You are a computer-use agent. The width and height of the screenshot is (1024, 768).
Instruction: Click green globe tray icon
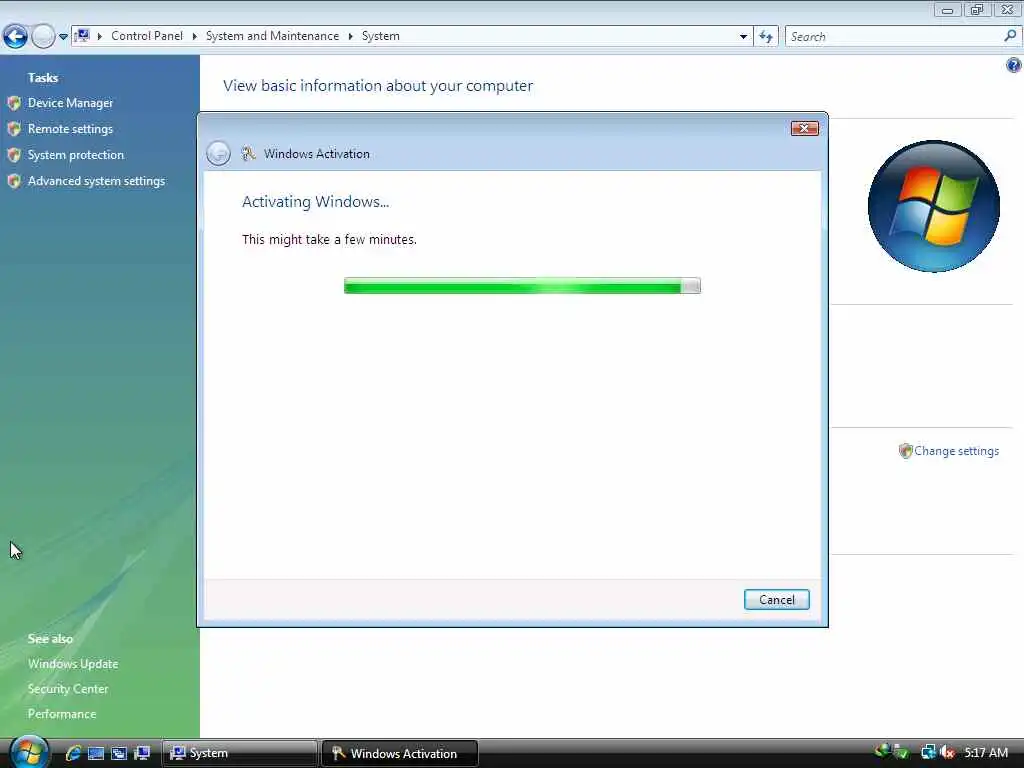tap(884, 750)
